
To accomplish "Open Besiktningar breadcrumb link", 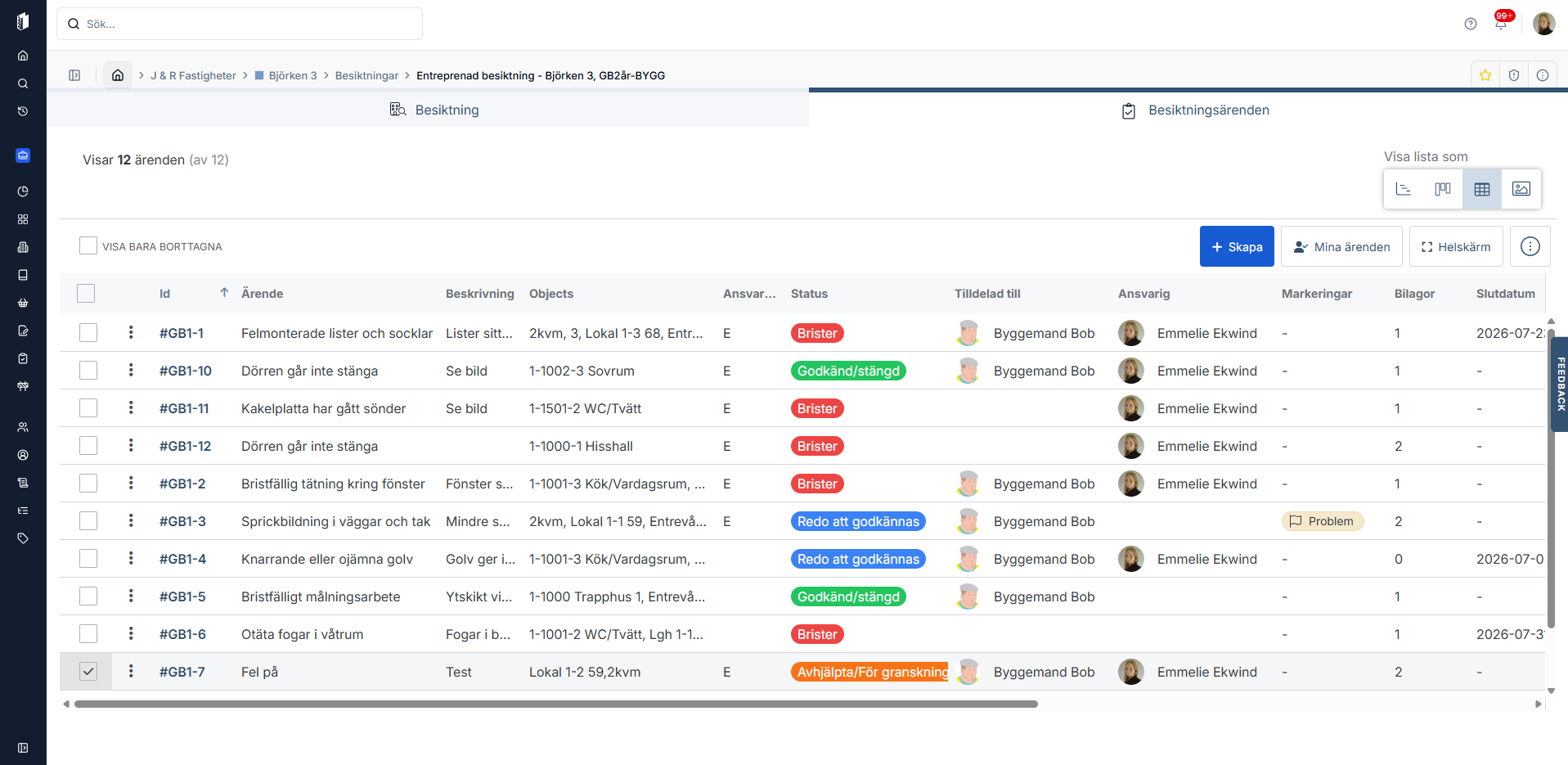I will point(366,75).
